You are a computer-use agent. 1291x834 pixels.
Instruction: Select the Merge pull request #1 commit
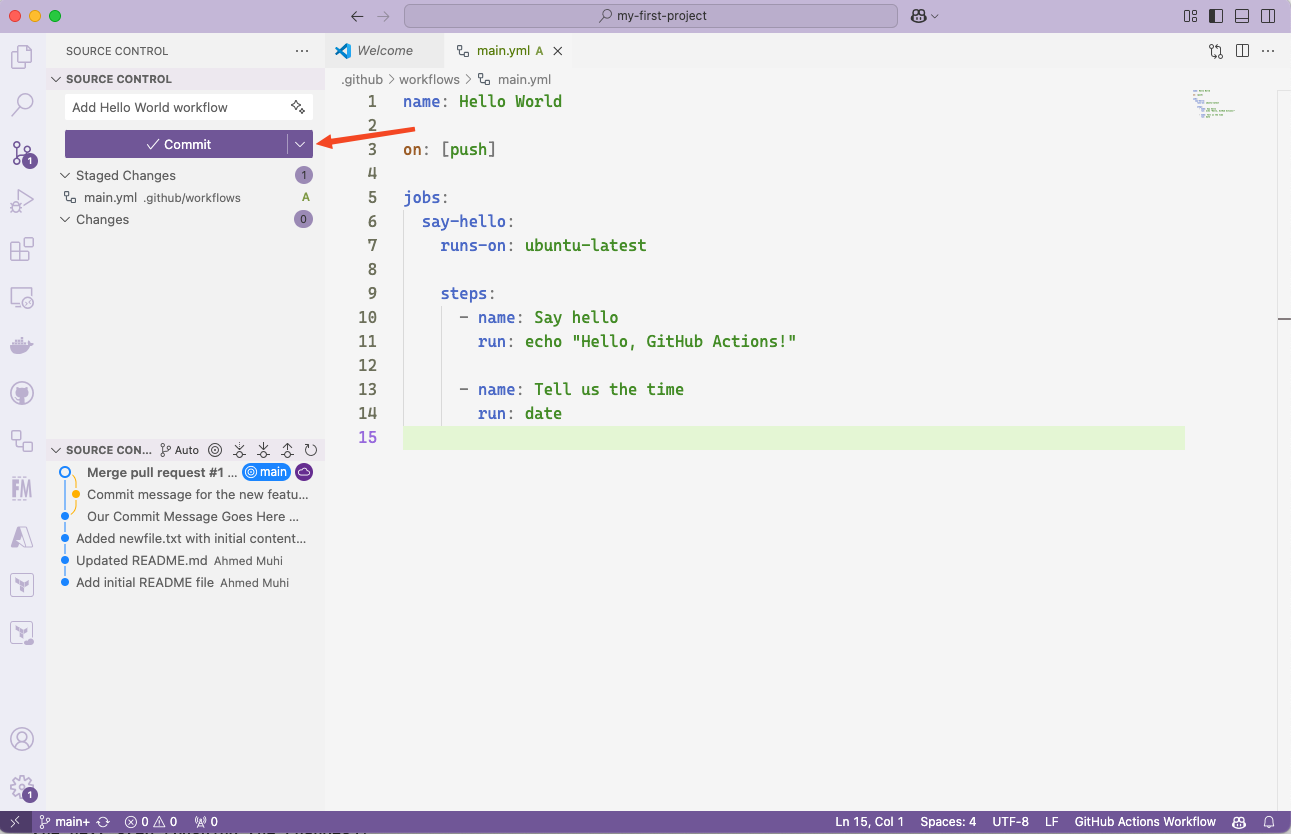pyautogui.click(x=185, y=472)
